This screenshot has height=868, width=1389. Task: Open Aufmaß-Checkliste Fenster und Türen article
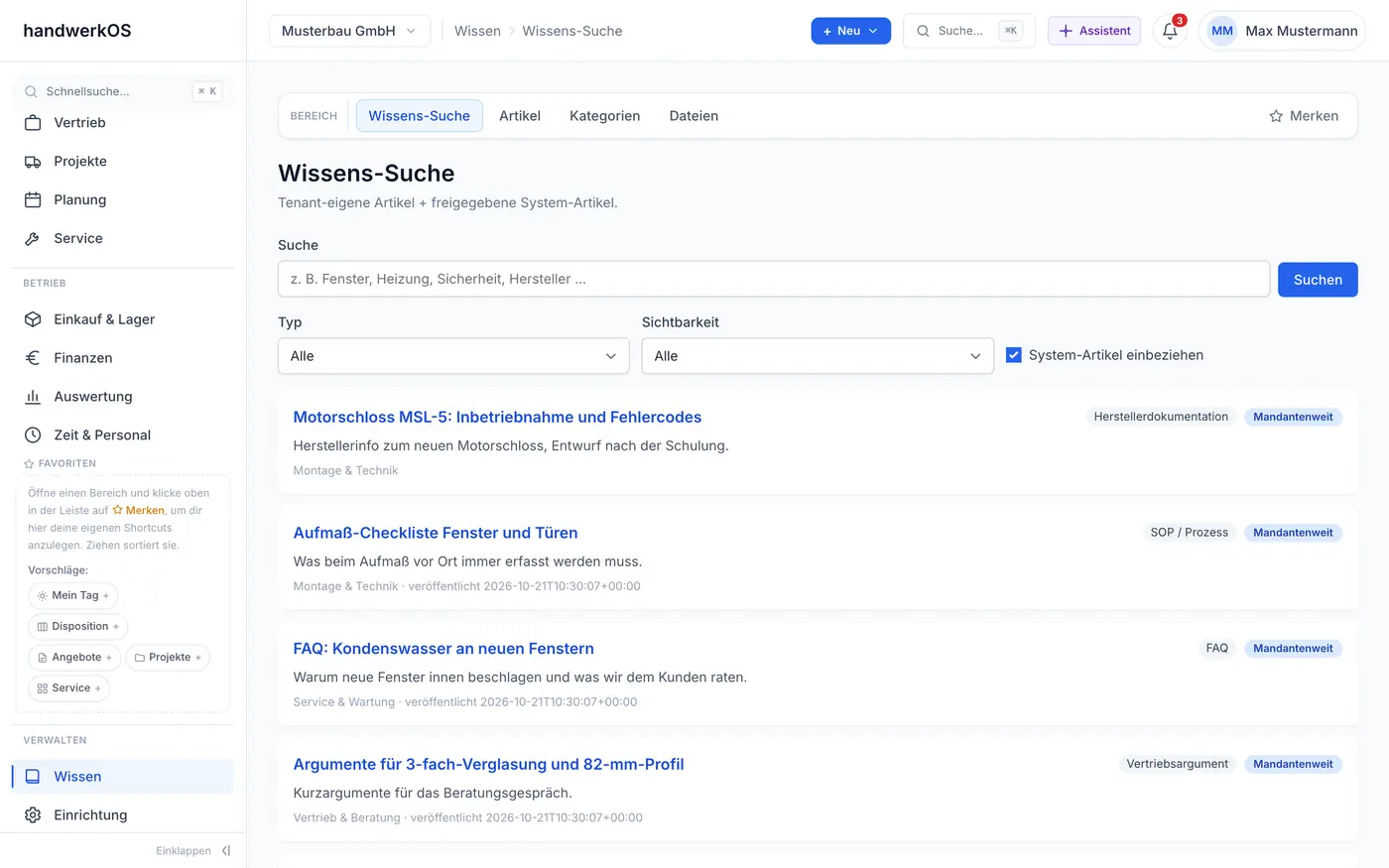pyautogui.click(x=436, y=533)
